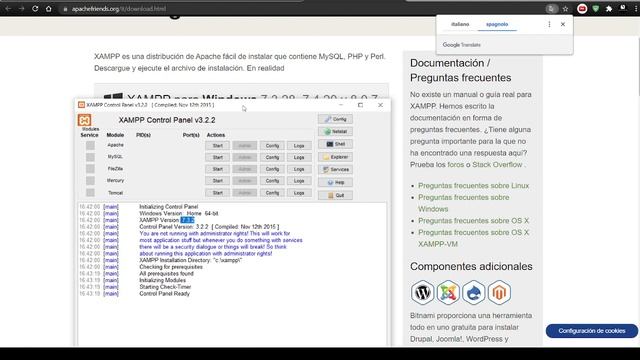Open the green shield extension icon
Image resolution: width=640 pixels, height=360 pixels.
click(x=596, y=9)
